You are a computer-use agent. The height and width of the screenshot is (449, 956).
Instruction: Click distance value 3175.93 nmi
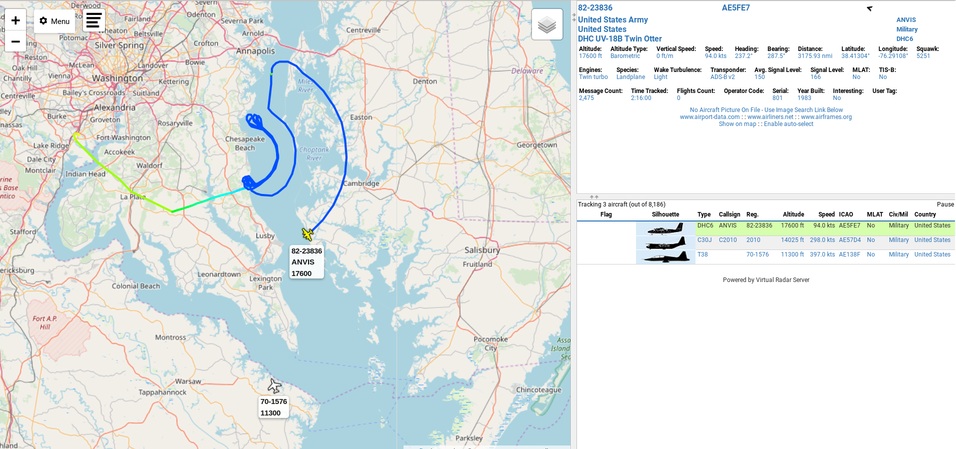[815, 56]
